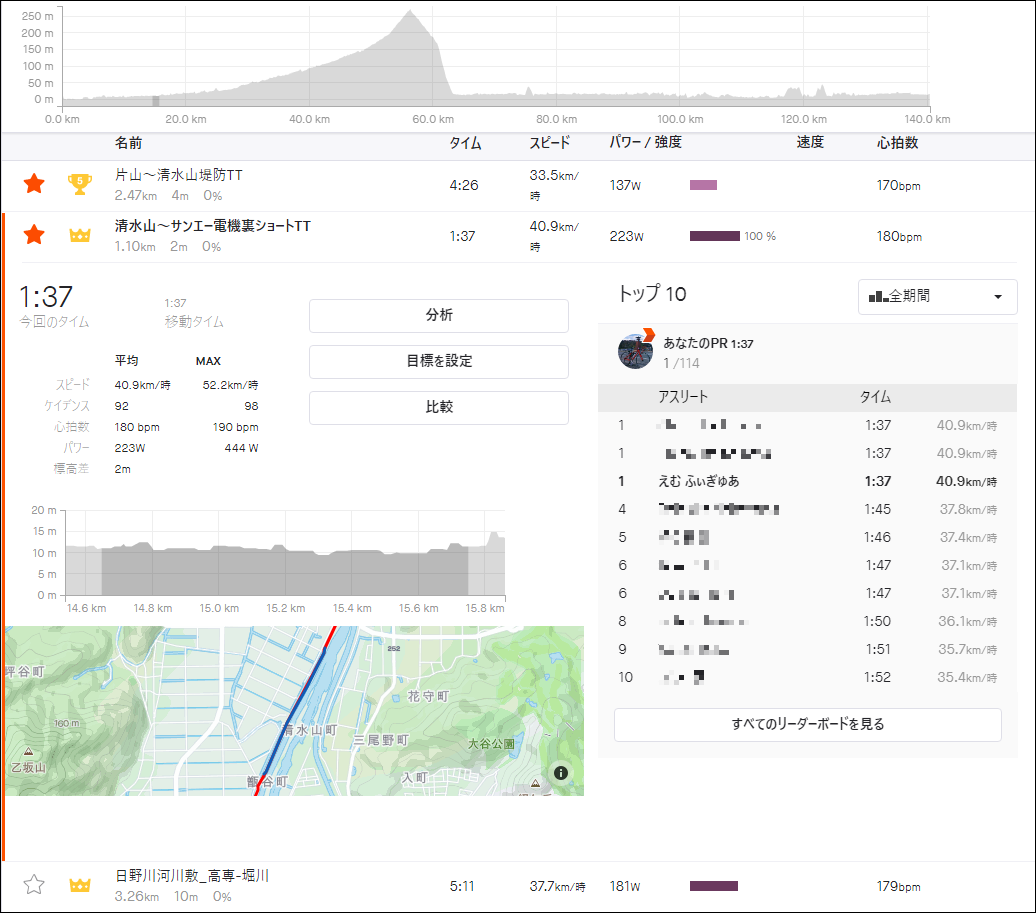Viewport: 1036px width, 913px height.
Task: Open the 全期間 leaderboard period dropdown
Action: pyautogui.click(x=937, y=297)
